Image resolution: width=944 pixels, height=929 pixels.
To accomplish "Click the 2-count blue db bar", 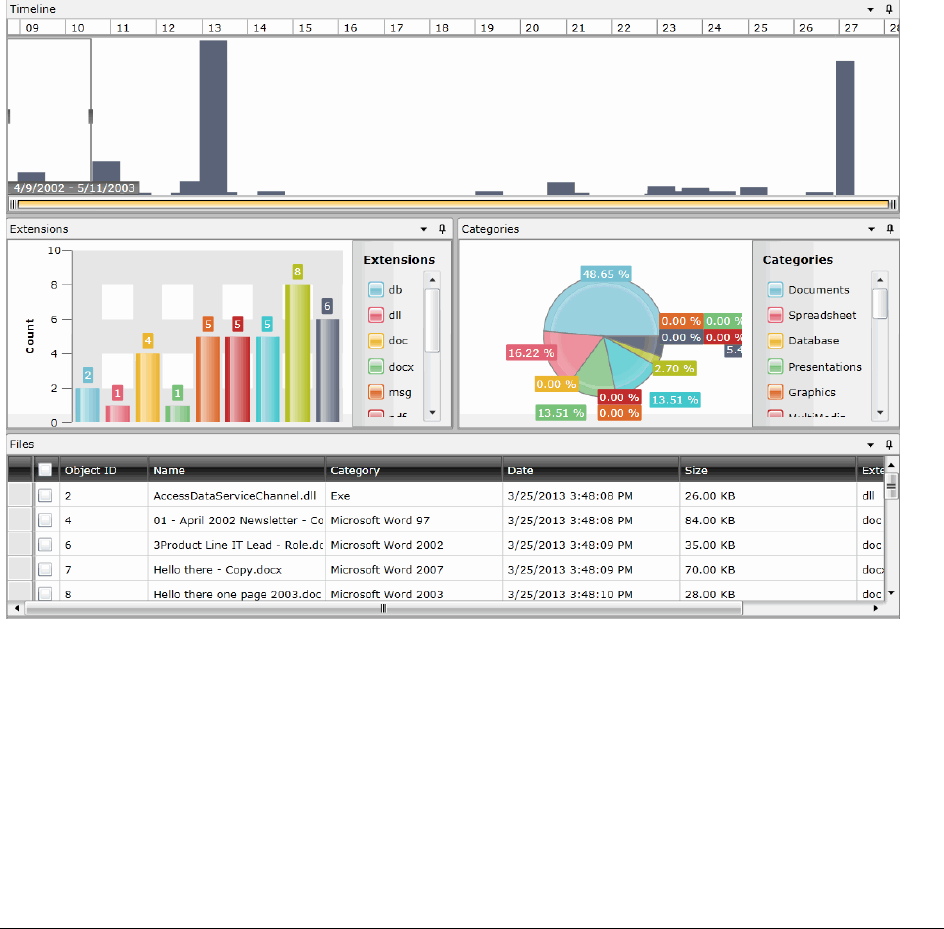I will tap(87, 405).
